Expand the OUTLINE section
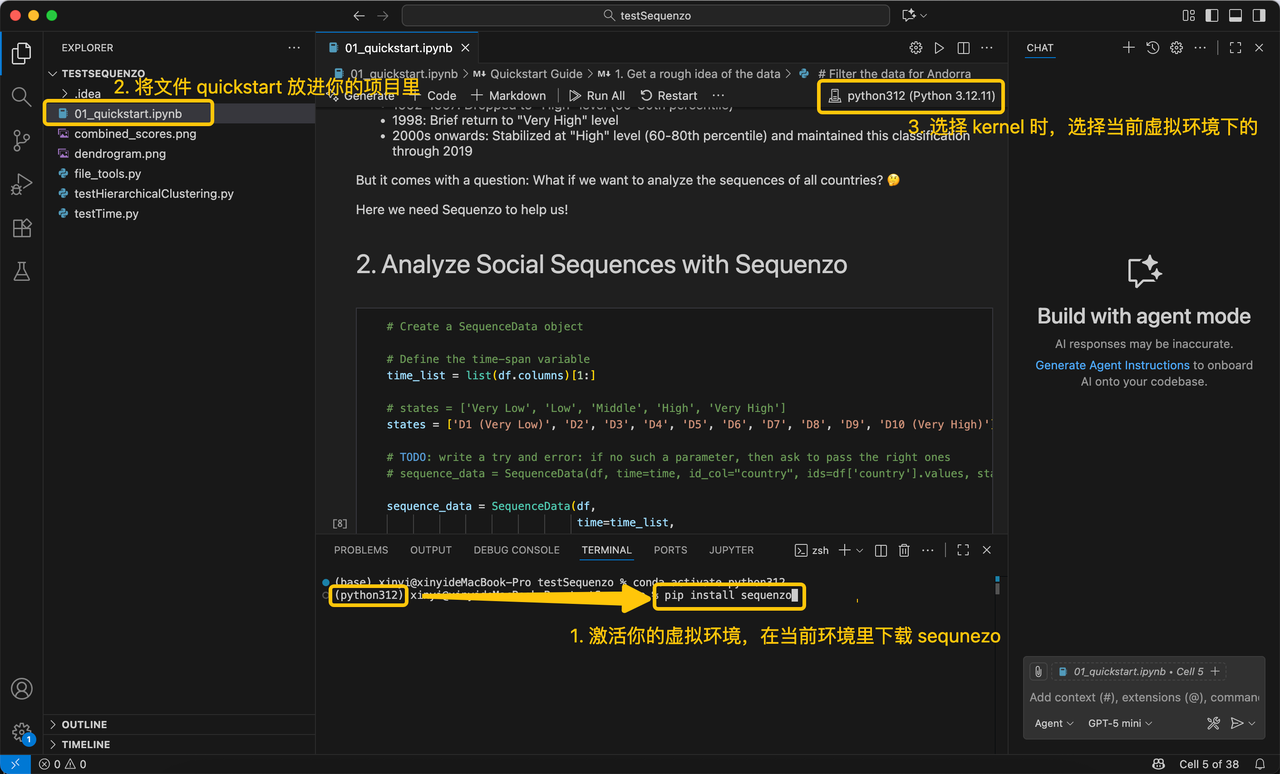 click(x=84, y=724)
